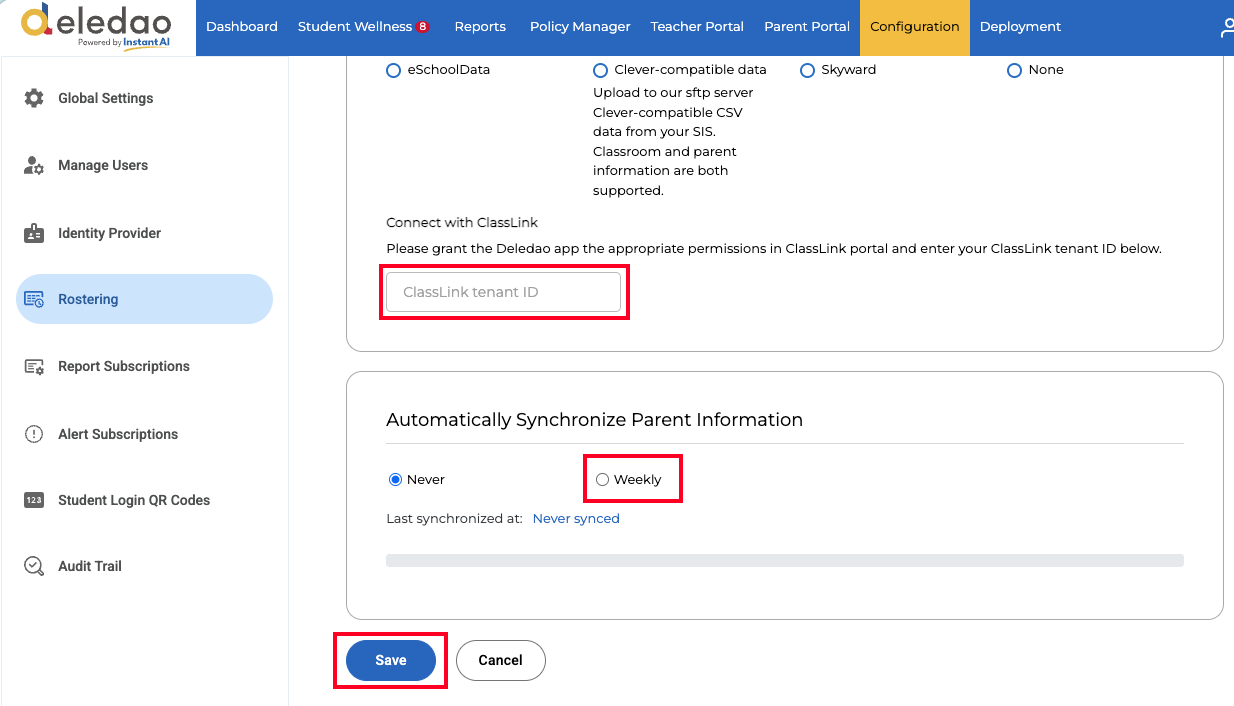Click the Save button

coord(391,660)
